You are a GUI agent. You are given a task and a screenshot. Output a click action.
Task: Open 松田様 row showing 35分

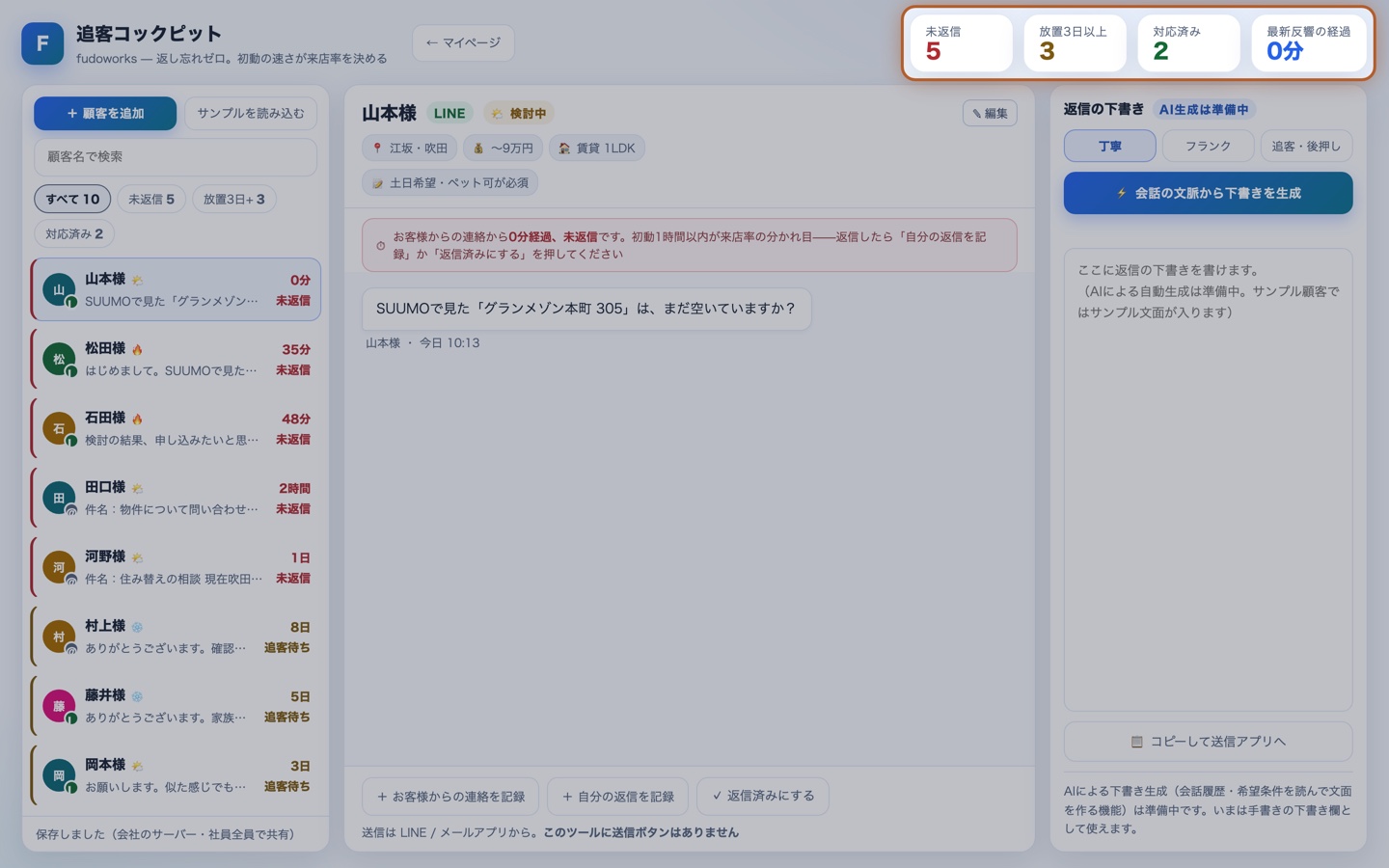tap(177, 359)
